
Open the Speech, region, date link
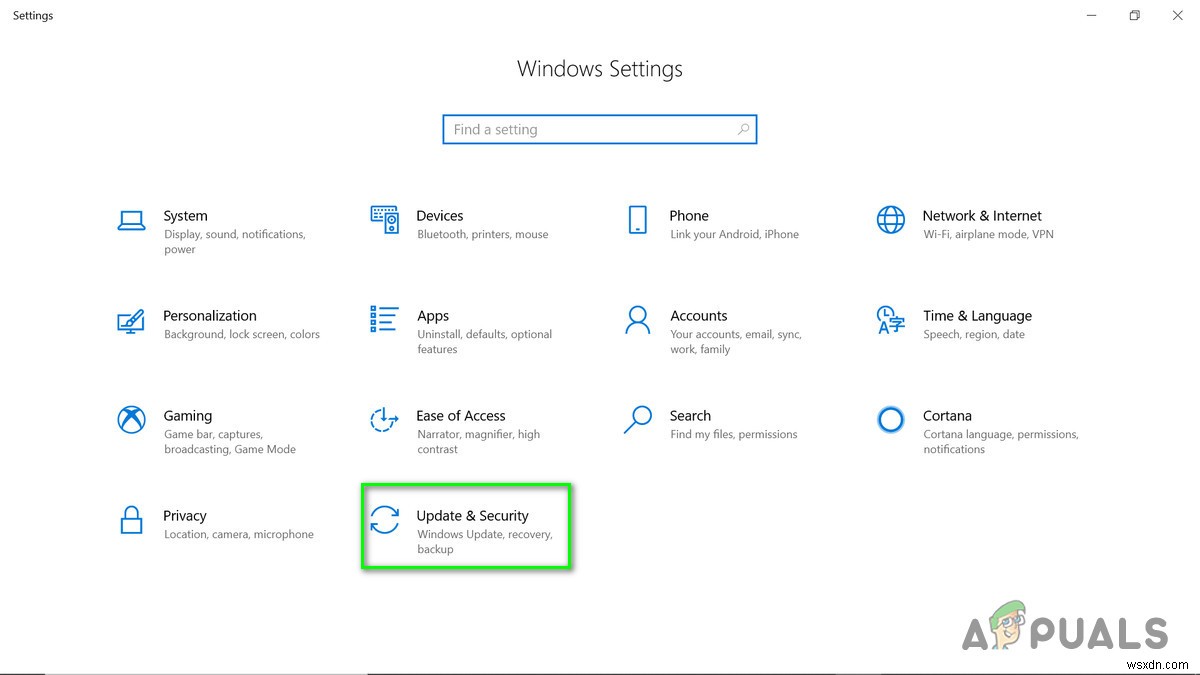[x=972, y=334]
